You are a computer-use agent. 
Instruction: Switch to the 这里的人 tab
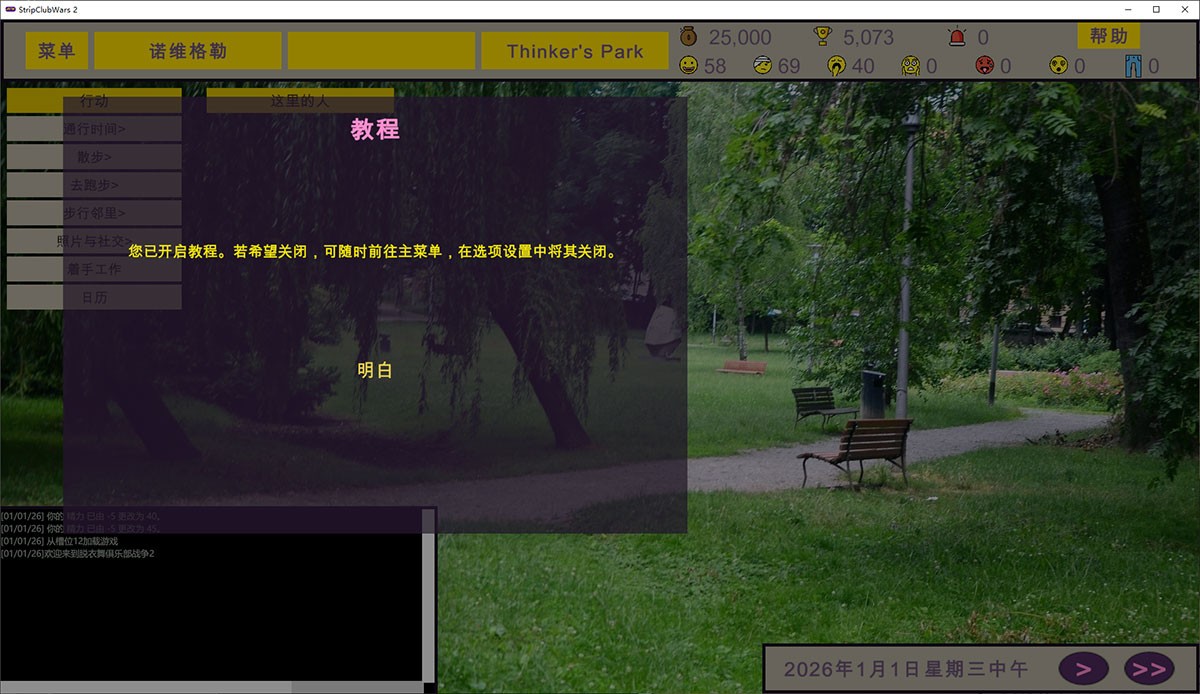click(x=300, y=100)
